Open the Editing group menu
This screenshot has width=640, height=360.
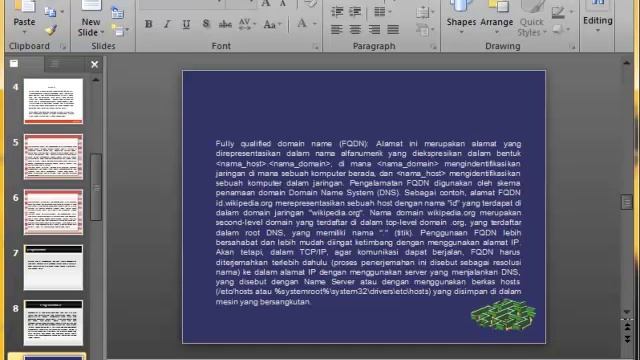tap(598, 17)
